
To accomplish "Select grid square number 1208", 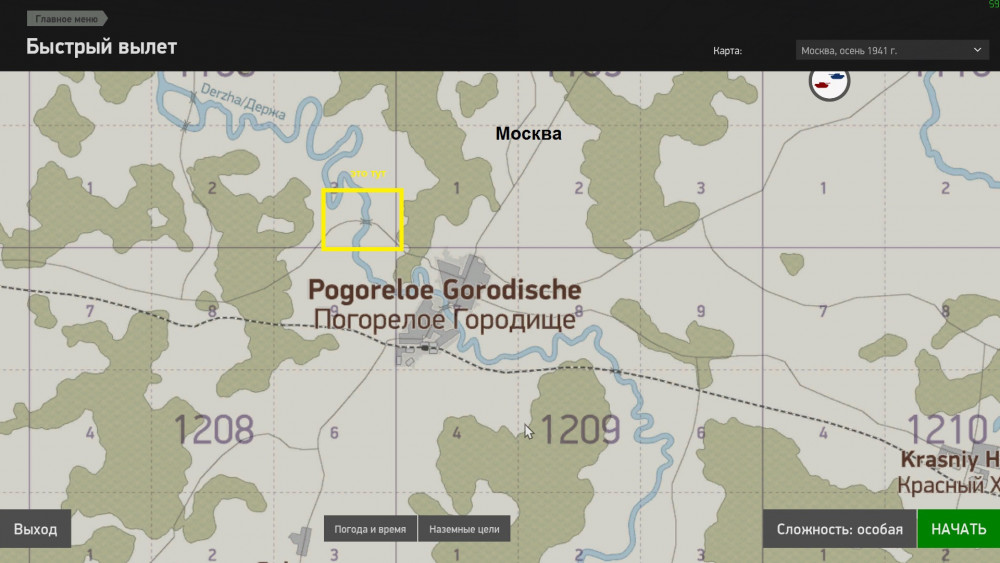I will point(214,429).
